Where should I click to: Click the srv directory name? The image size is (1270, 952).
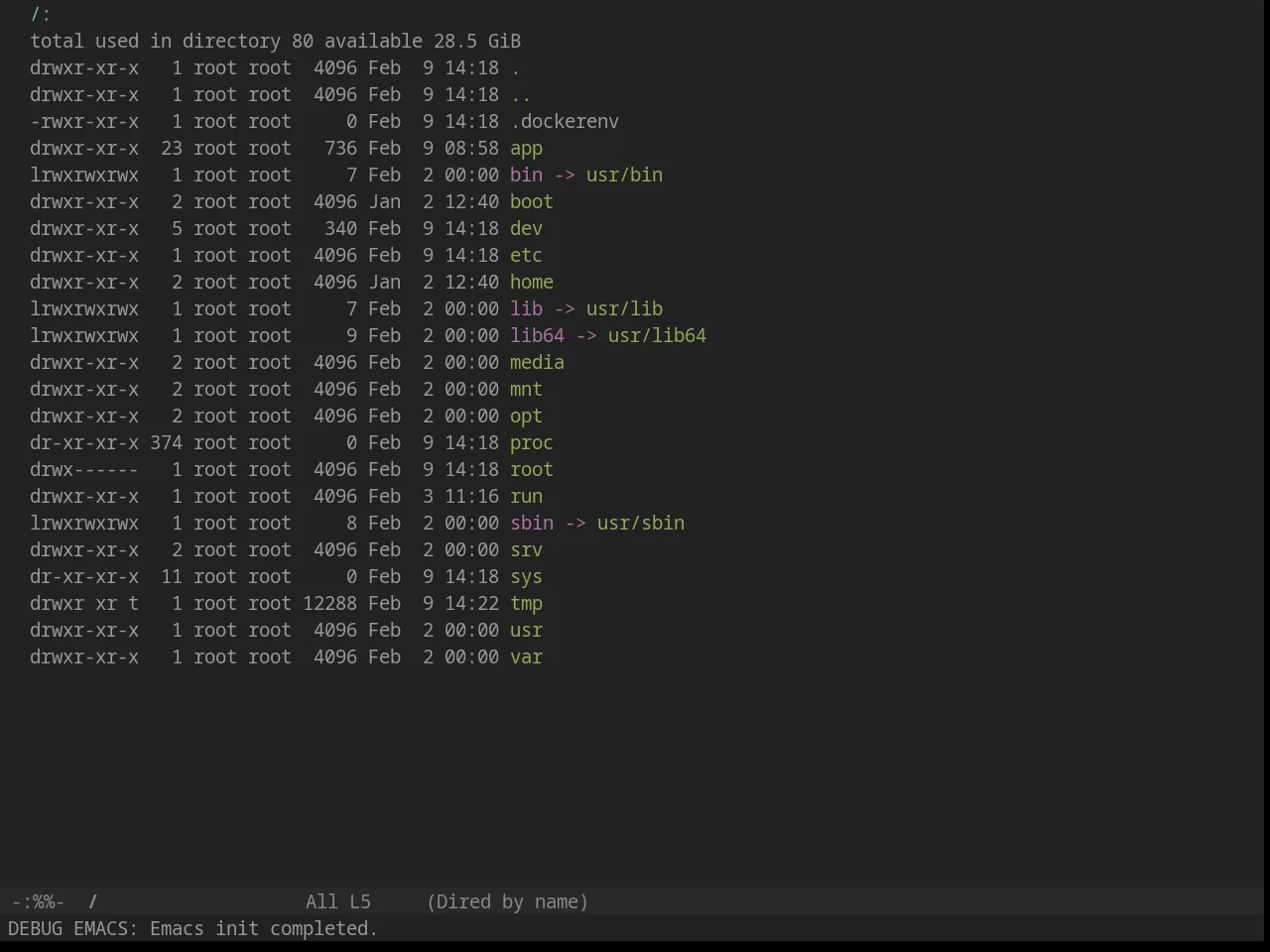[x=526, y=550]
